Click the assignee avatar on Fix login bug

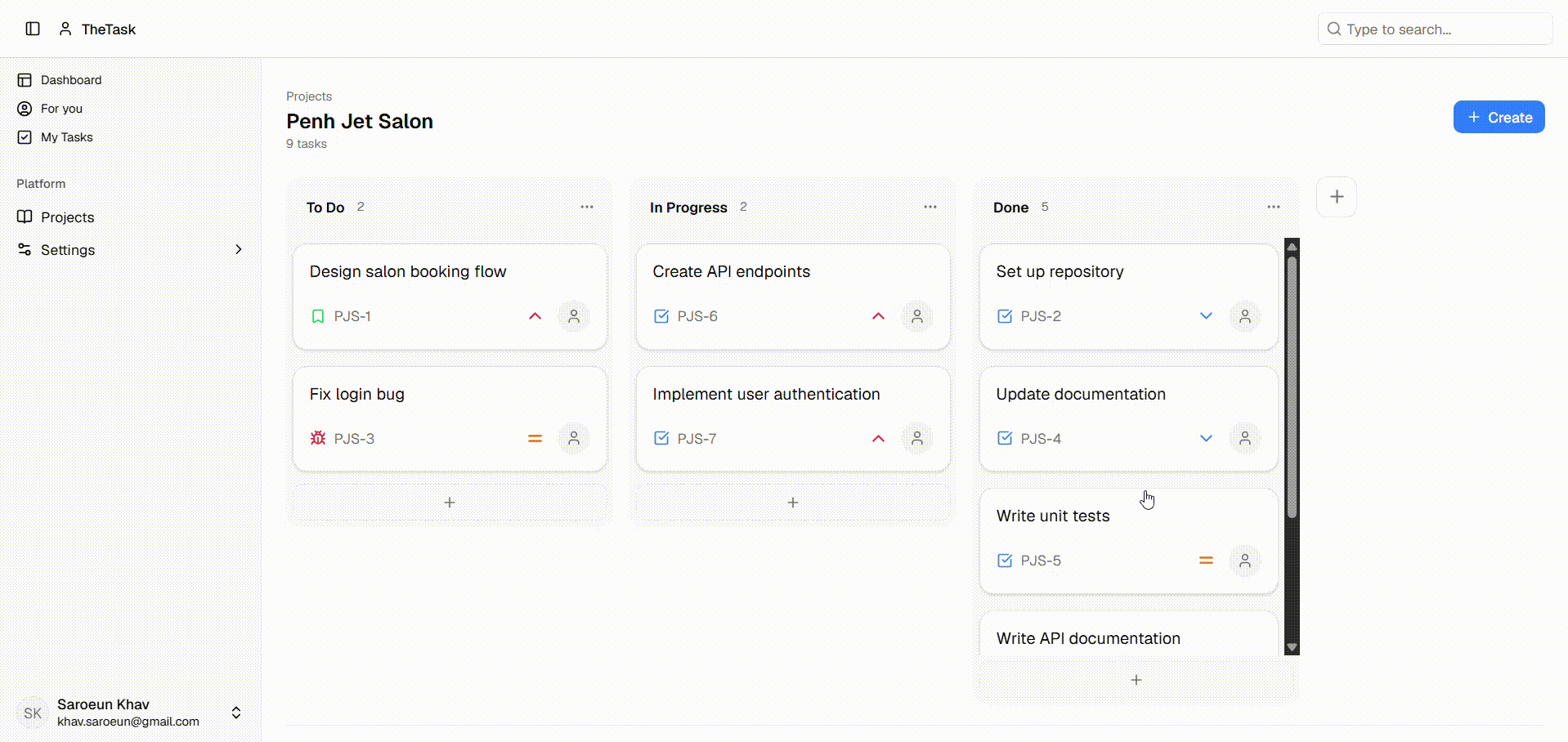pyautogui.click(x=574, y=438)
